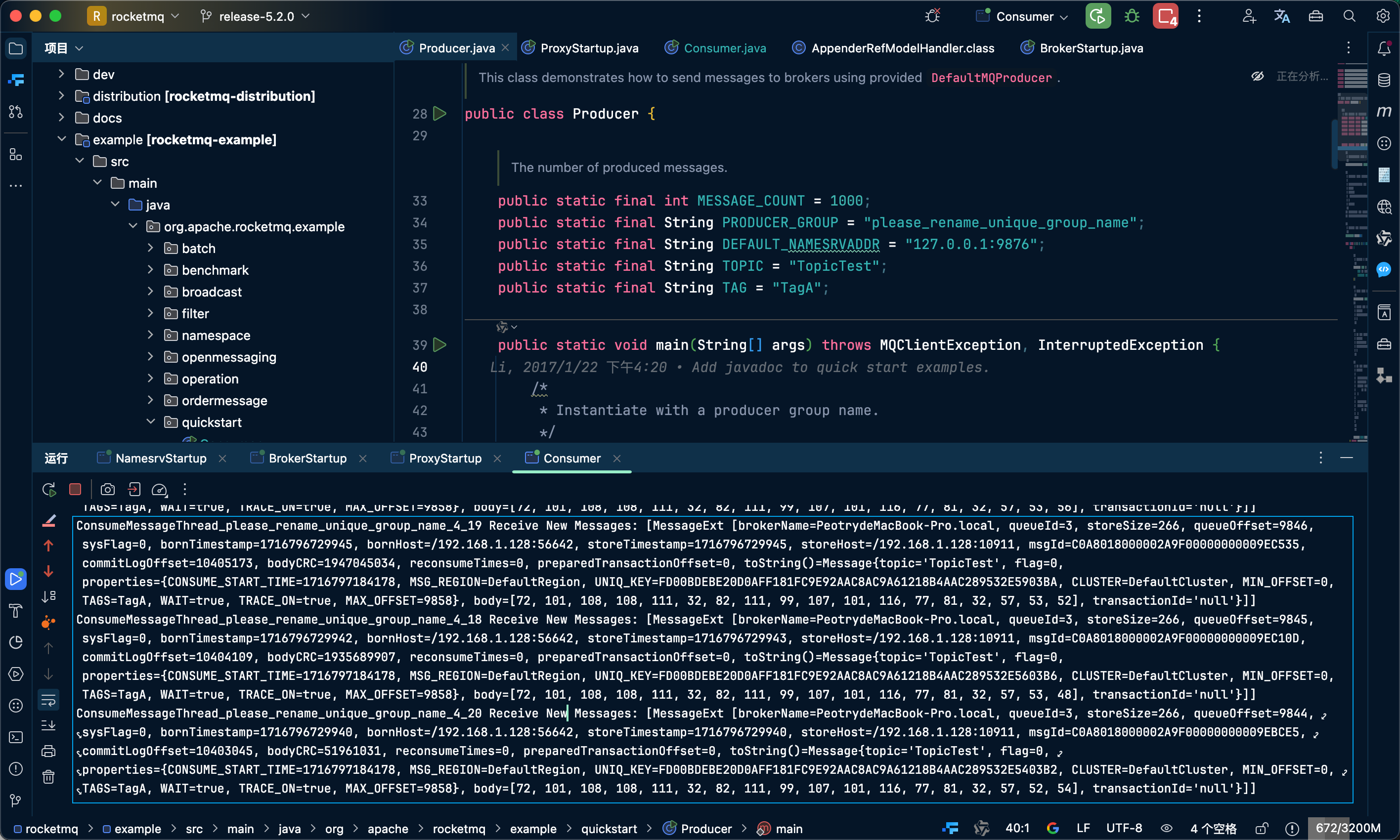This screenshot has width=1400, height=840.
Task: Switch to the BrokerStartup.java editor tab
Action: coord(1082,48)
